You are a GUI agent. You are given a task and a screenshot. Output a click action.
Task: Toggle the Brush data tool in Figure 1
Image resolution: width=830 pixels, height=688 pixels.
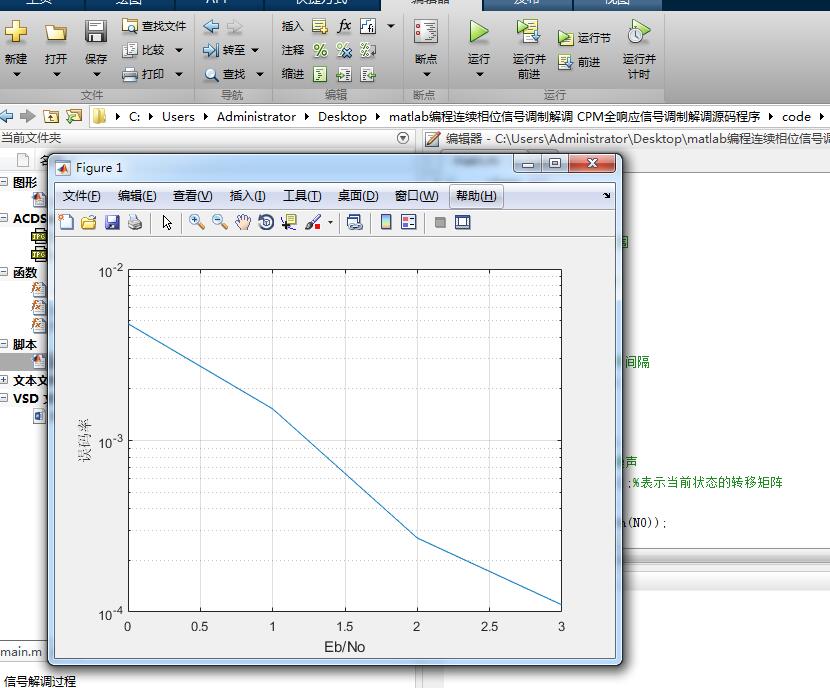(313, 222)
